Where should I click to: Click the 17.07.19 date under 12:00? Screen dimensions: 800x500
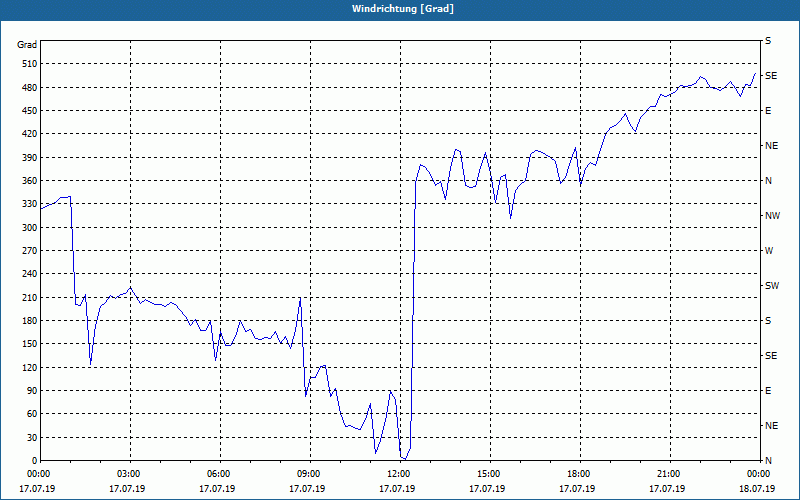(x=397, y=489)
